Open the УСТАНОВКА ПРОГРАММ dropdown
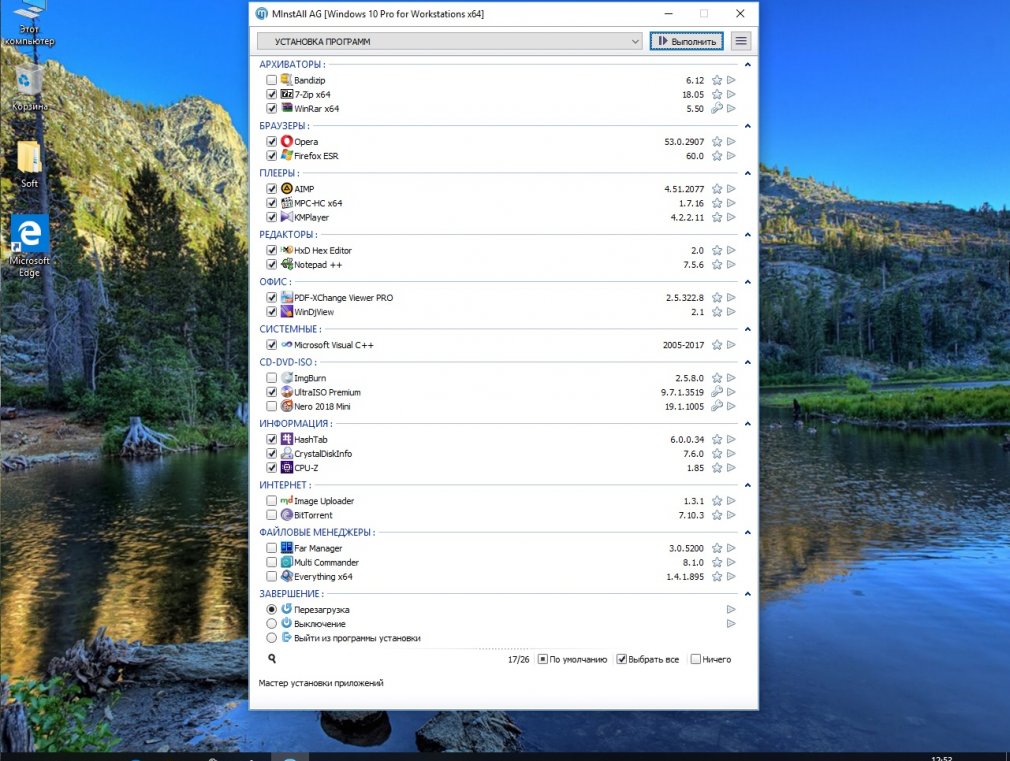 [450, 41]
